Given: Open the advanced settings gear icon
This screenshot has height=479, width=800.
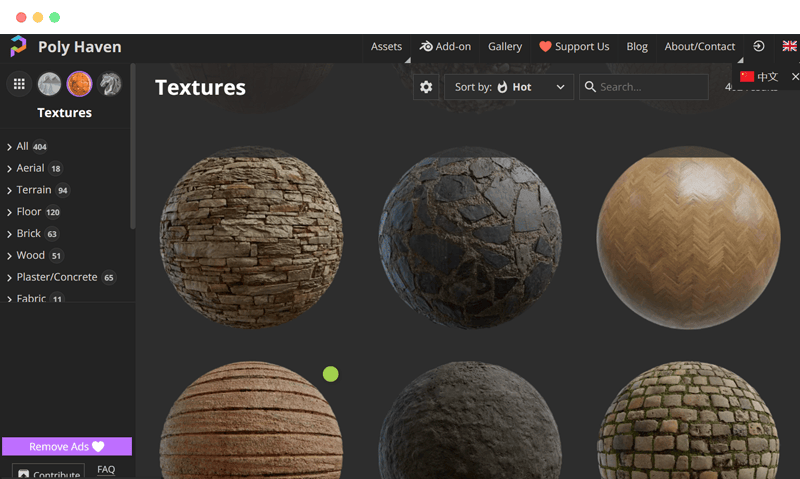Looking at the screenshot, I should click(426, 87).
